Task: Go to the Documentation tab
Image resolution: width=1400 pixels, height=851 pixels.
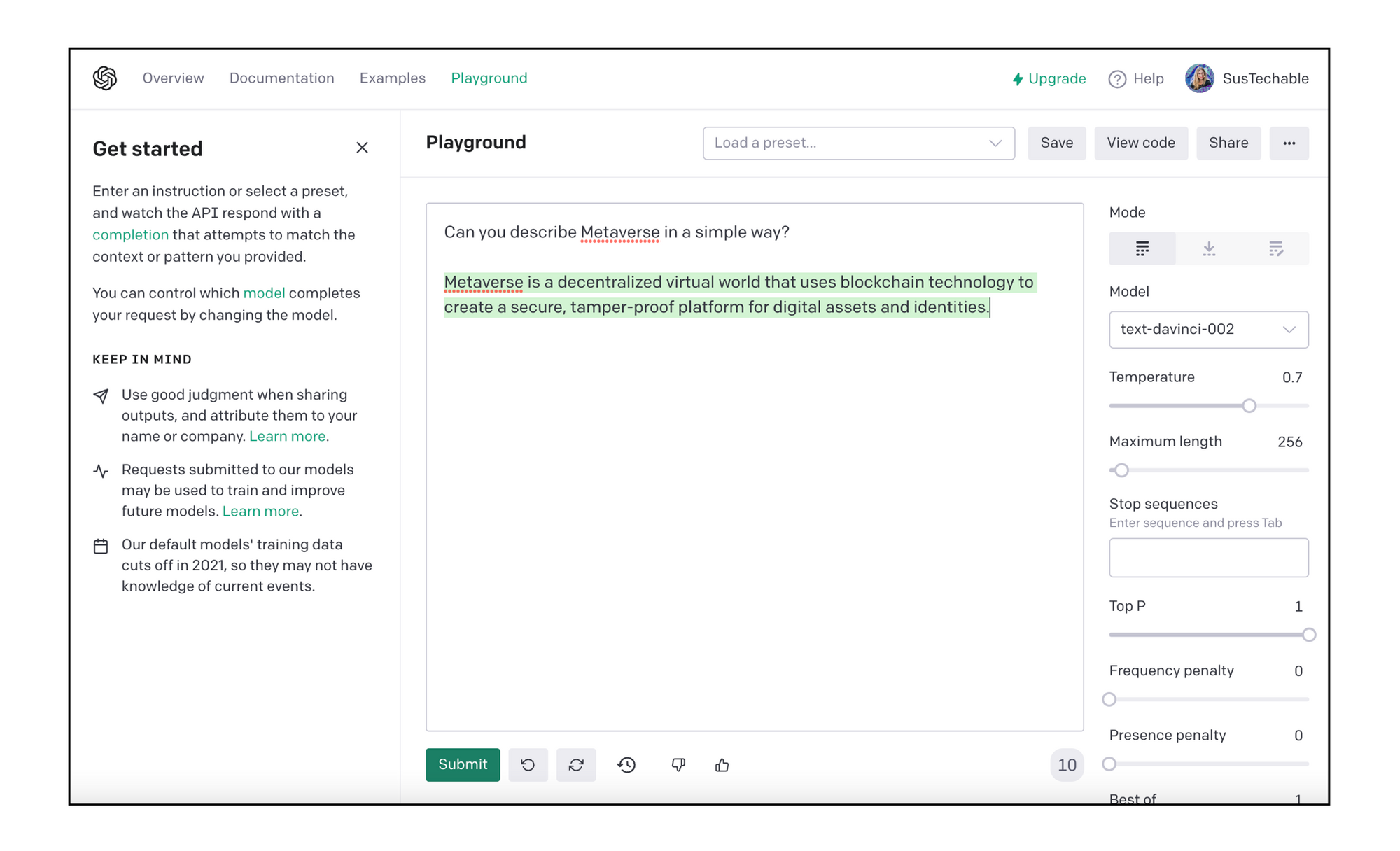Action: point(281,78)
